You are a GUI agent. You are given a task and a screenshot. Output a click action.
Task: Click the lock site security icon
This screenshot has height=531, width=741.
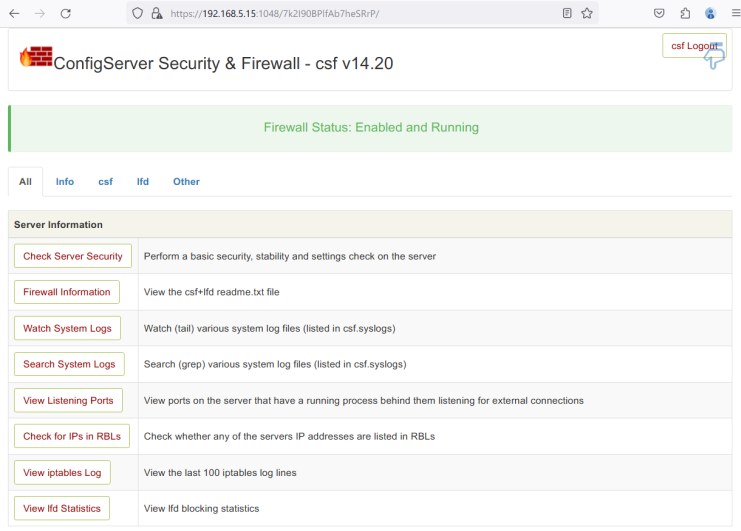tap(156, 13)
